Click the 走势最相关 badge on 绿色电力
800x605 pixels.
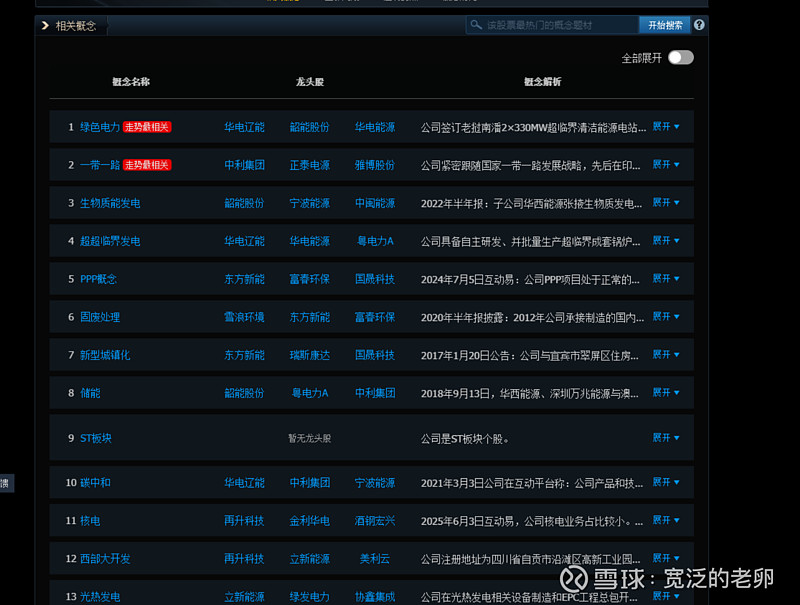point(147,127)
